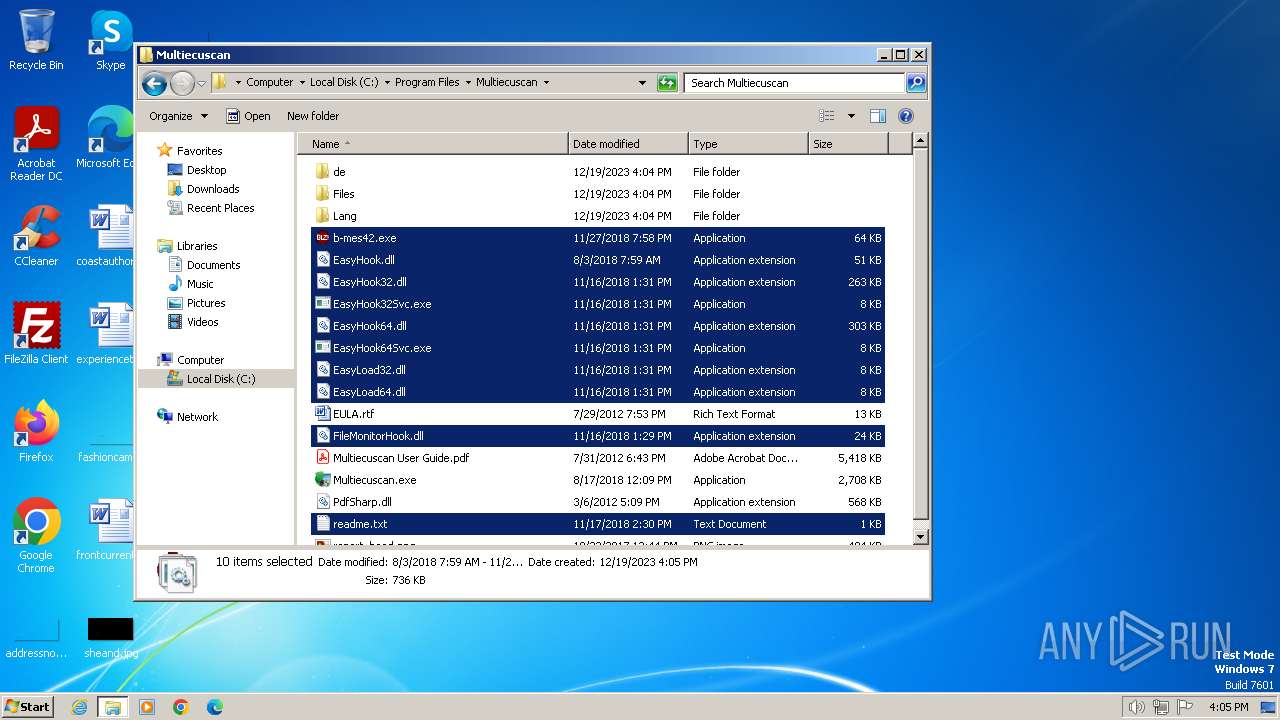Open Firefox desktop shortcut
Image resolution: width=1280 pixels, height=720 pixels.
pos(36,431)
